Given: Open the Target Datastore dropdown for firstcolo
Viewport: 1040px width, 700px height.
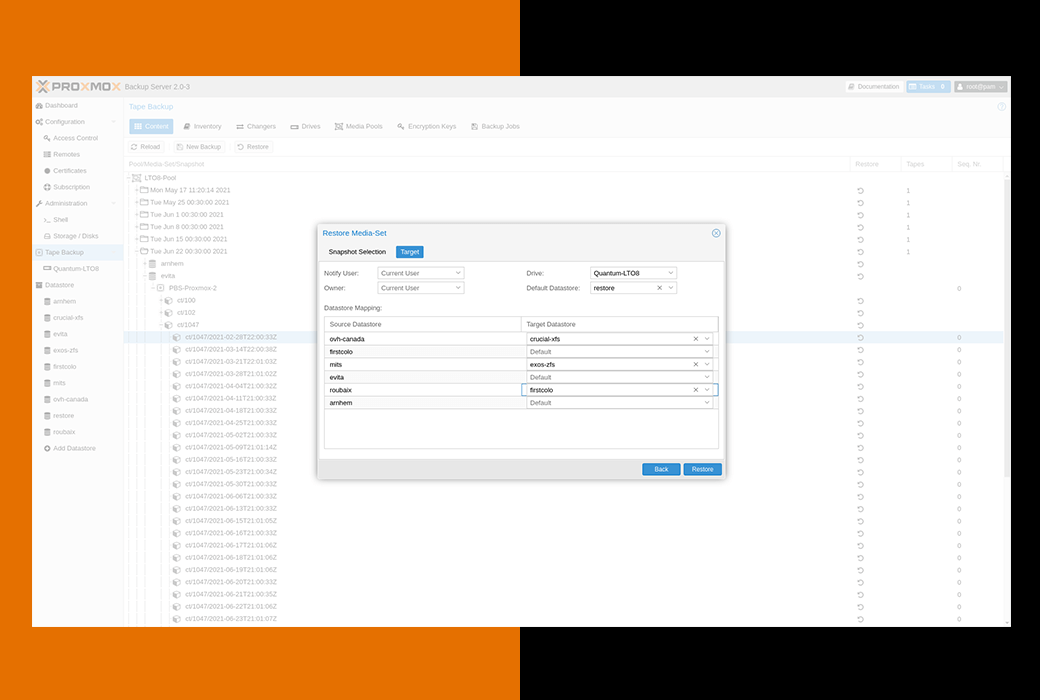Looking at the screenshot, I should [x=707, y=352].
